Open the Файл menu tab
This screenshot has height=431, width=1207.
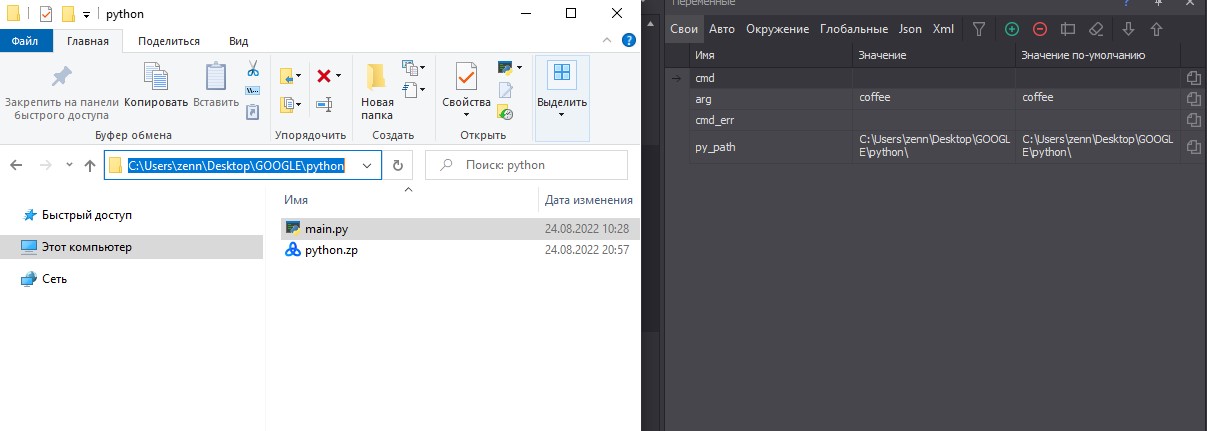[x=25, y=41]
